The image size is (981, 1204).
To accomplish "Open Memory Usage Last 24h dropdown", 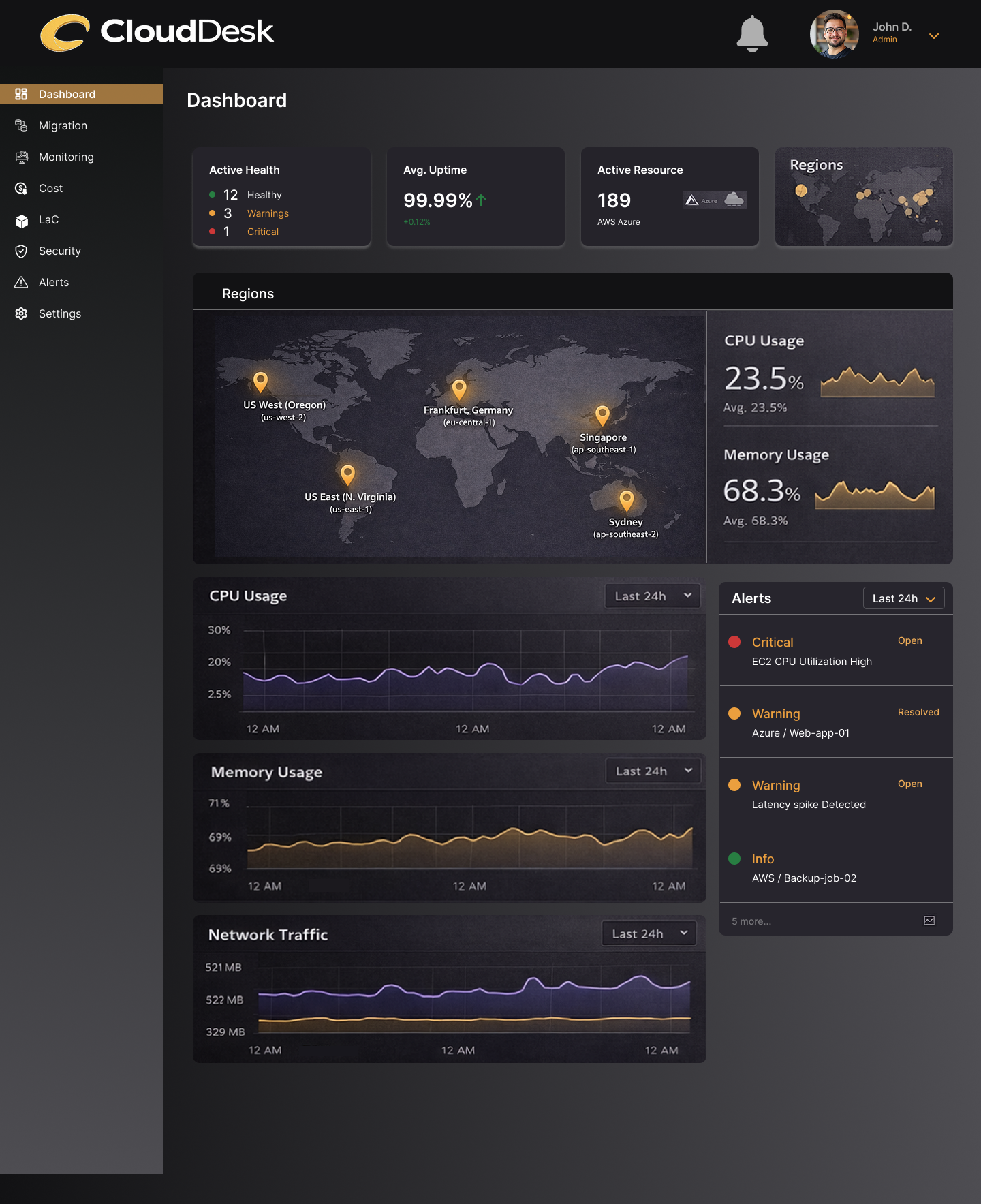I will pos(653,771).
